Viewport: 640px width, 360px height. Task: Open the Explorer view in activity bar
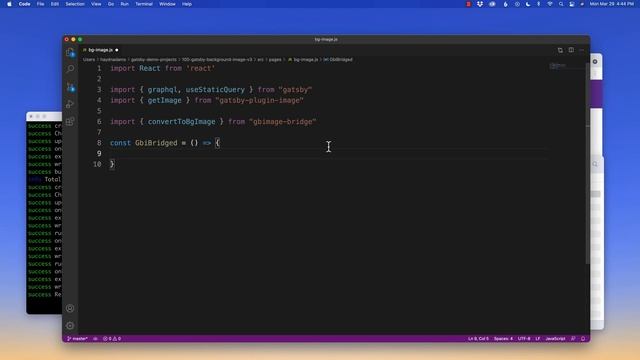click(x=70, y=52)
